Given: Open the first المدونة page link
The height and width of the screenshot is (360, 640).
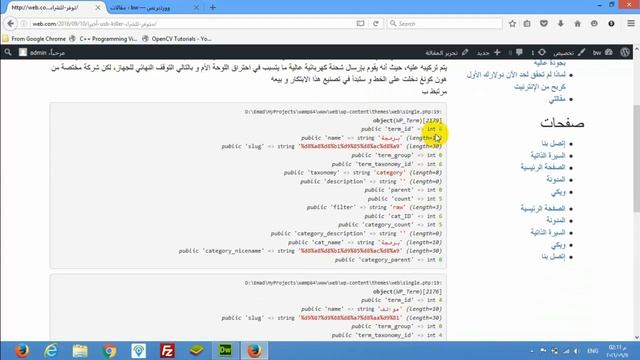Looking at the screenshot, I should [556, 180].
